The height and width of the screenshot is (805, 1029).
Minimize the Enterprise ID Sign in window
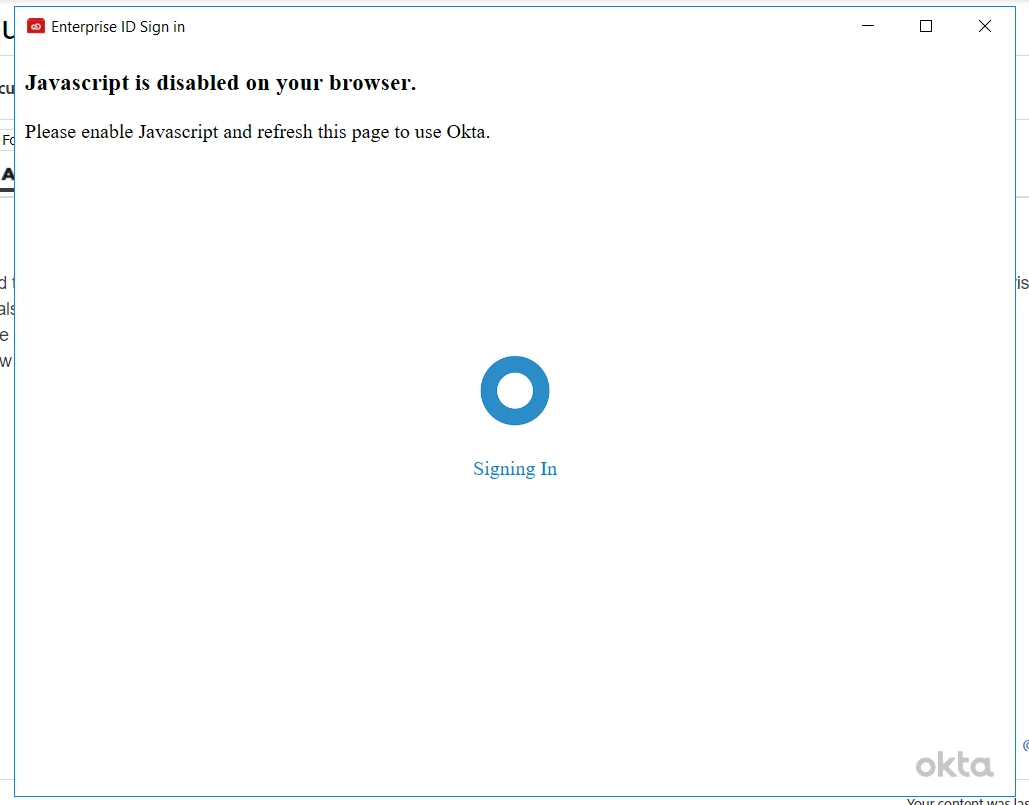[x=868, y=26]
